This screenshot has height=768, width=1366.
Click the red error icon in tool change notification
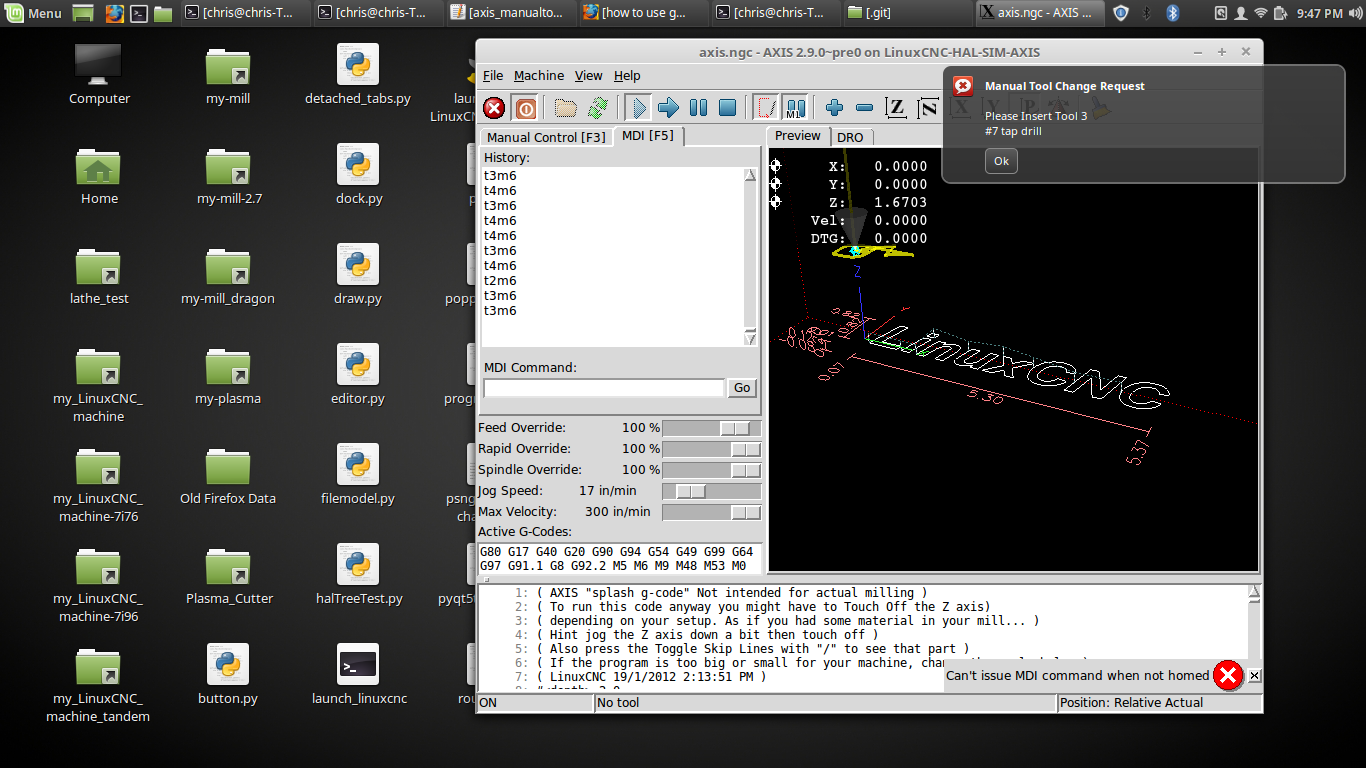(963, 86)
